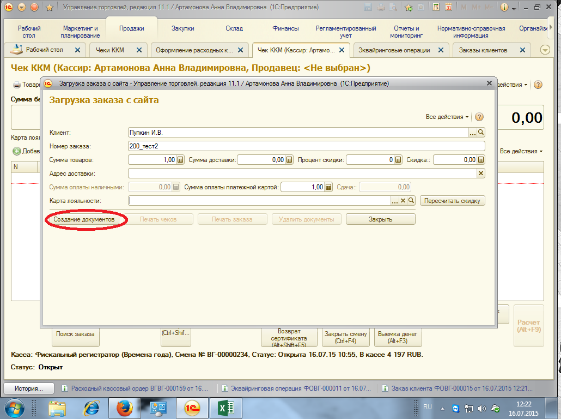The image size is (561, 419).
Task: Click the Поиск заказа button
Action: click(75, 337)
